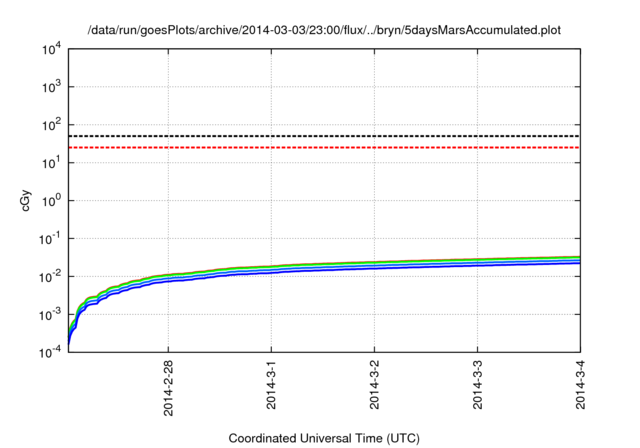
Task: Click the Coordinated Universal Time (UTC) label
Action: (324, 438)
